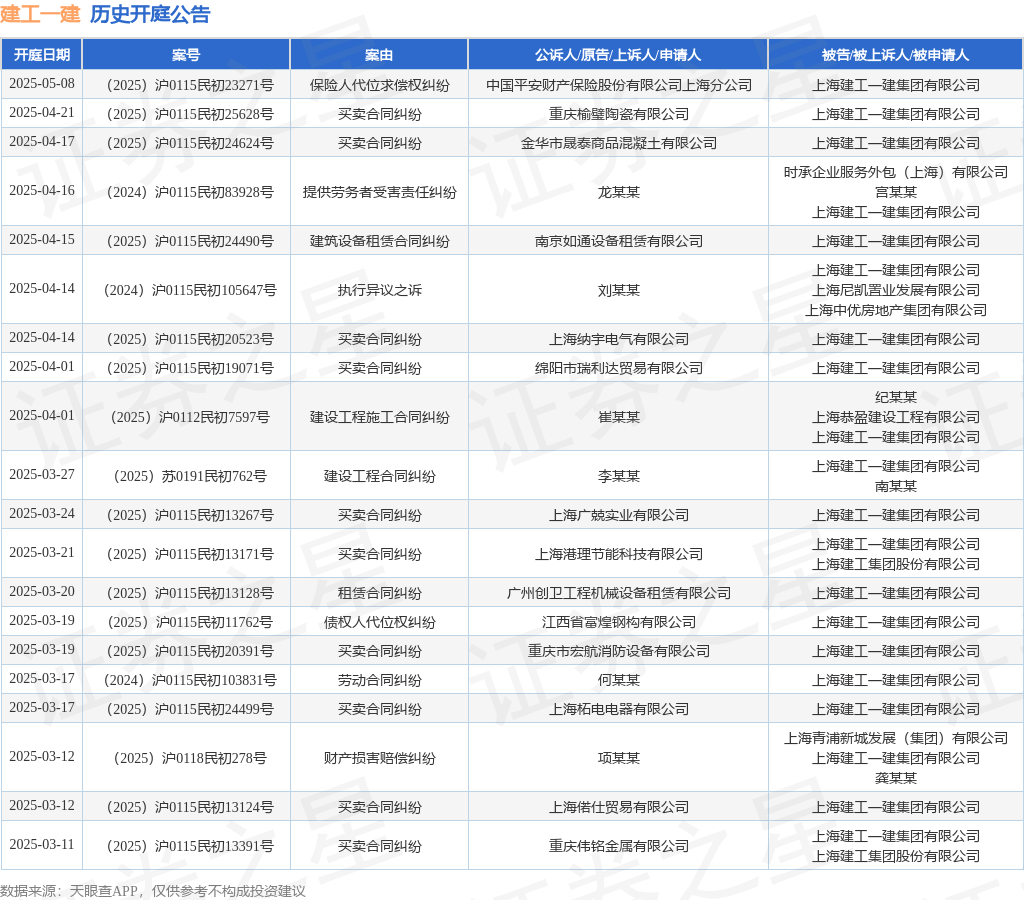The image size is (1024, 900).
Task: Click defendant 上海恭盈建设工程有限公司
Action: (x=895, y=417)
